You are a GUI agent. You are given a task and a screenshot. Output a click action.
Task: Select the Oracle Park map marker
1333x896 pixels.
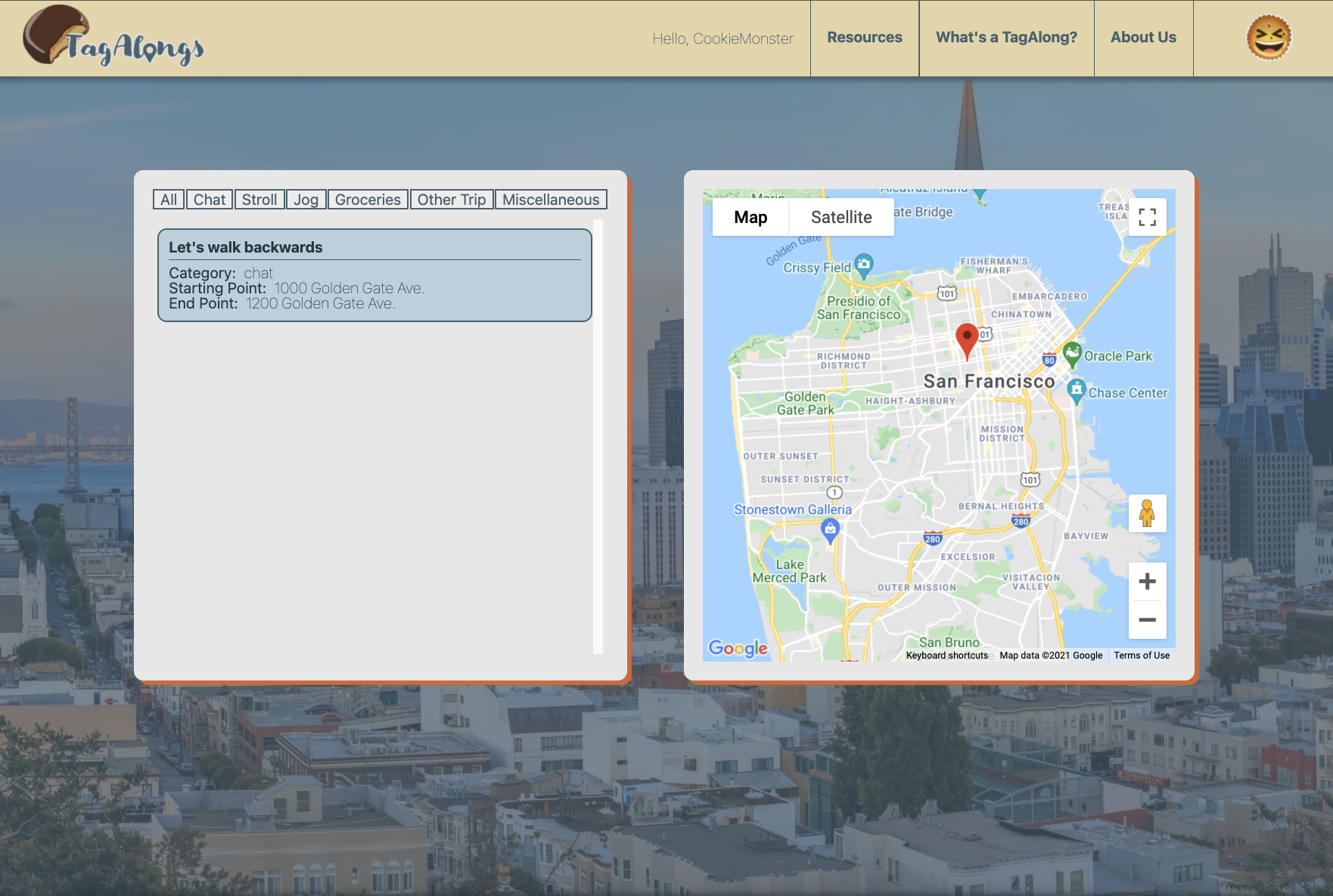coord(1072,353)
